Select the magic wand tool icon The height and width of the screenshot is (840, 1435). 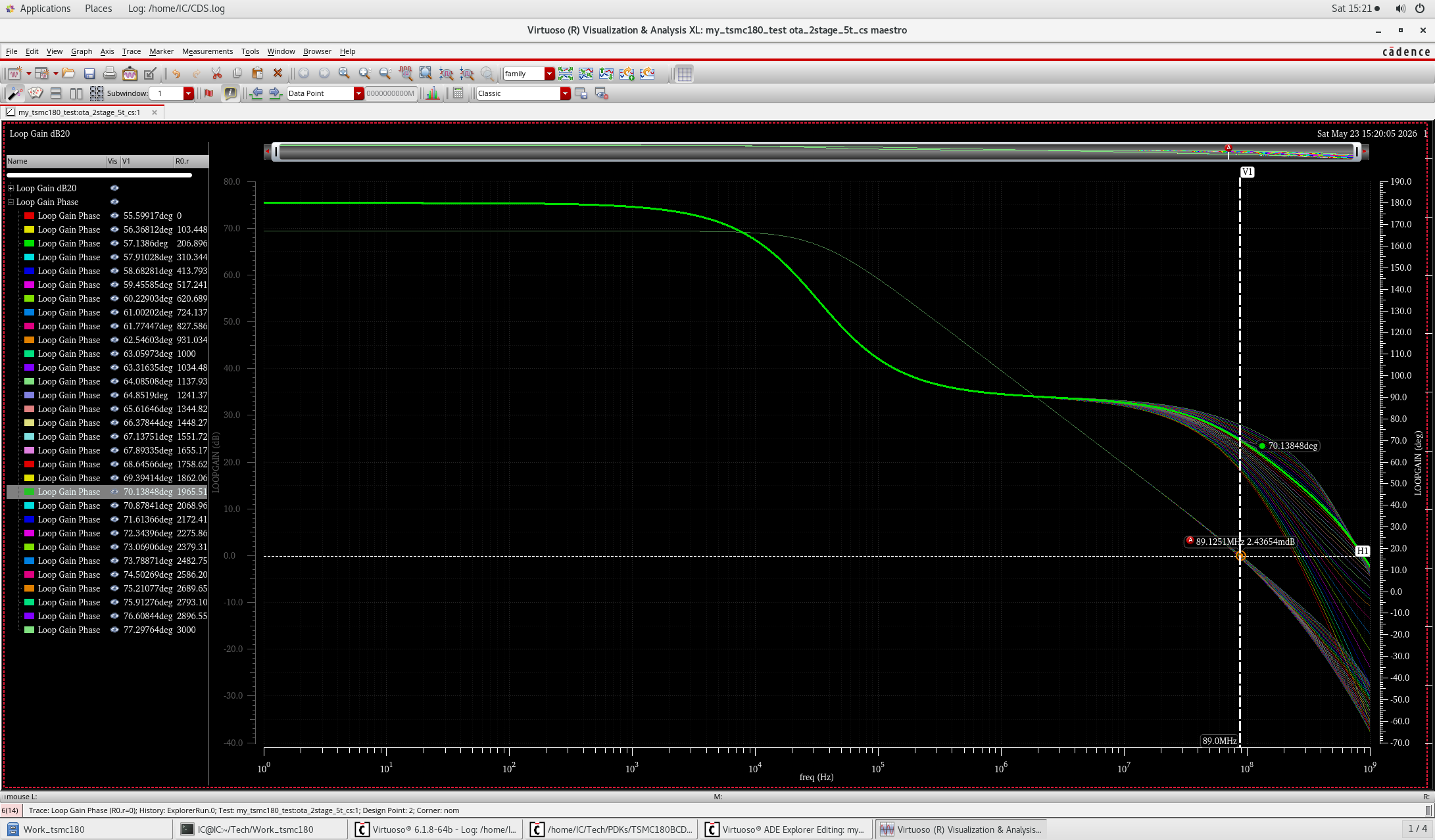tap(14, 93)
